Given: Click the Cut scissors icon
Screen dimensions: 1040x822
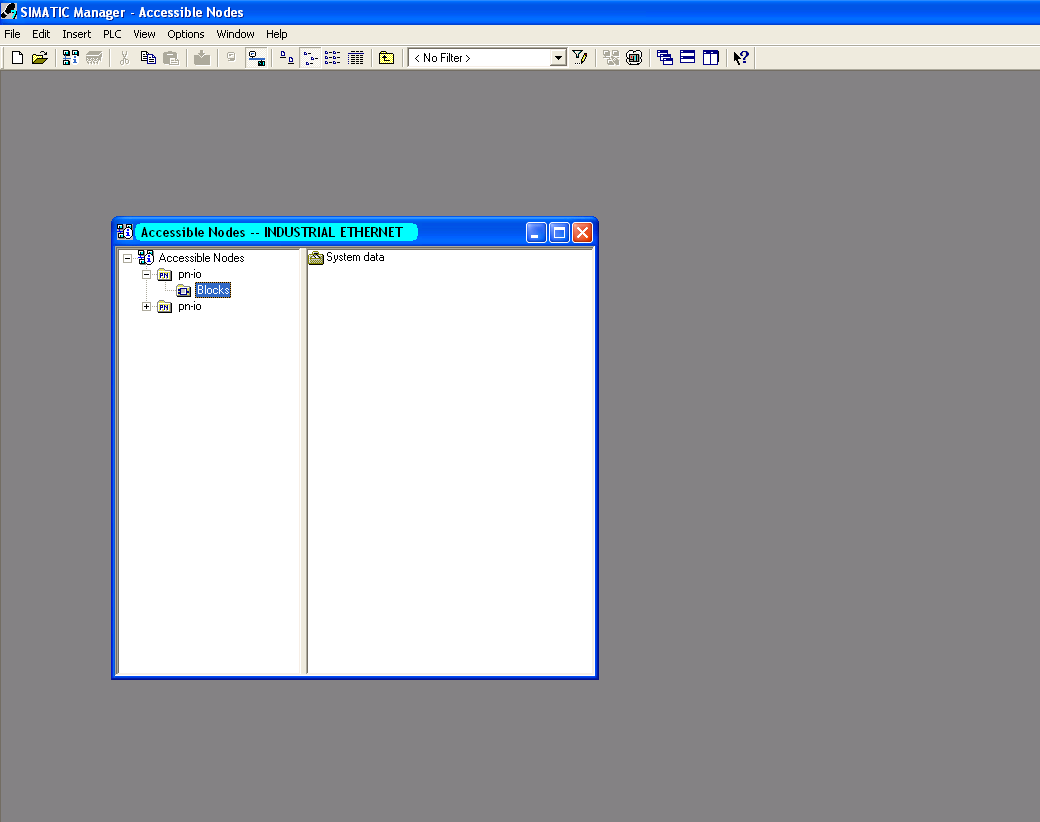Looking at the screenshot, I should (x=124, y=58).
